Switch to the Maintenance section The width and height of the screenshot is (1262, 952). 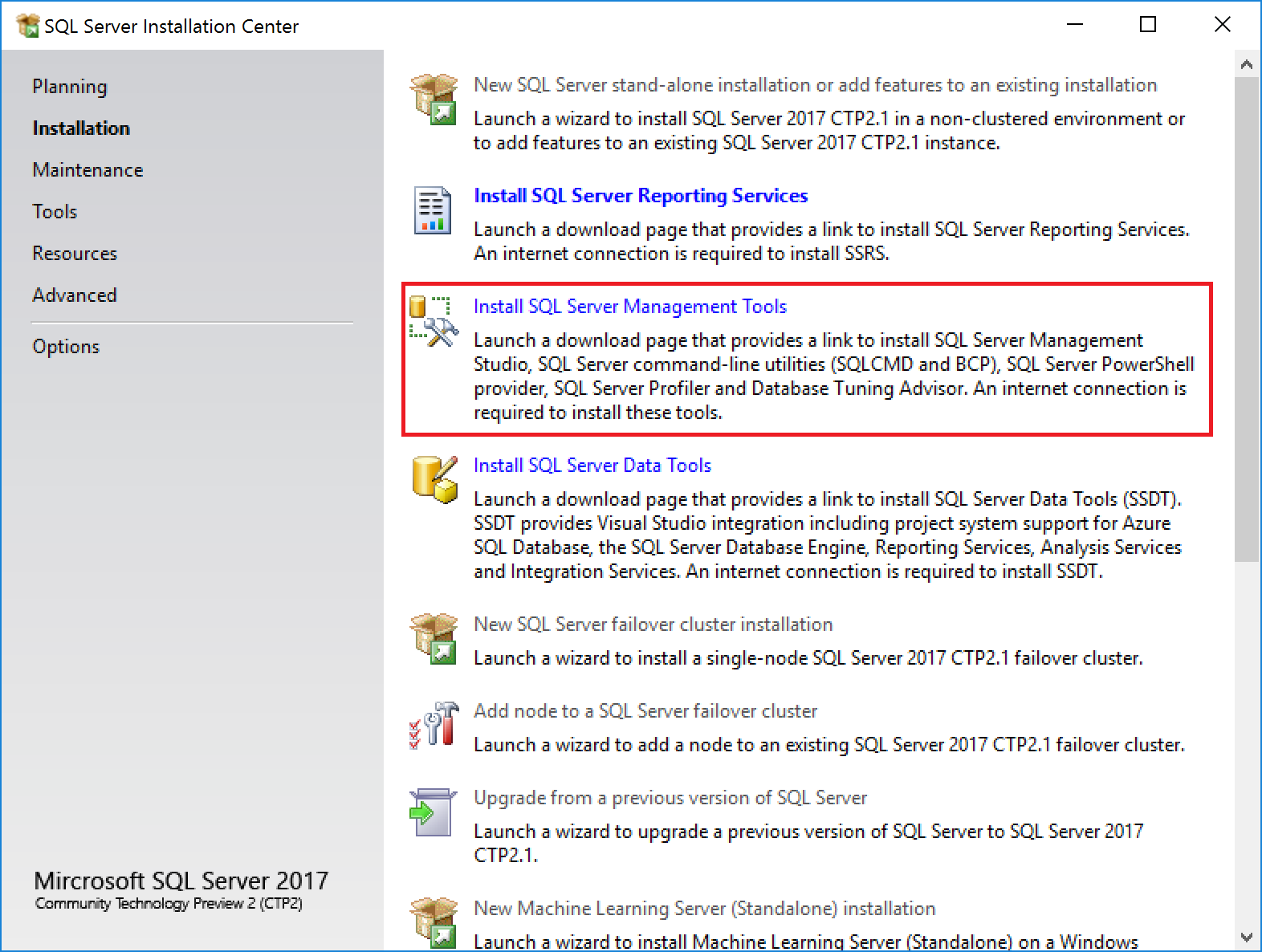(88, 170)
